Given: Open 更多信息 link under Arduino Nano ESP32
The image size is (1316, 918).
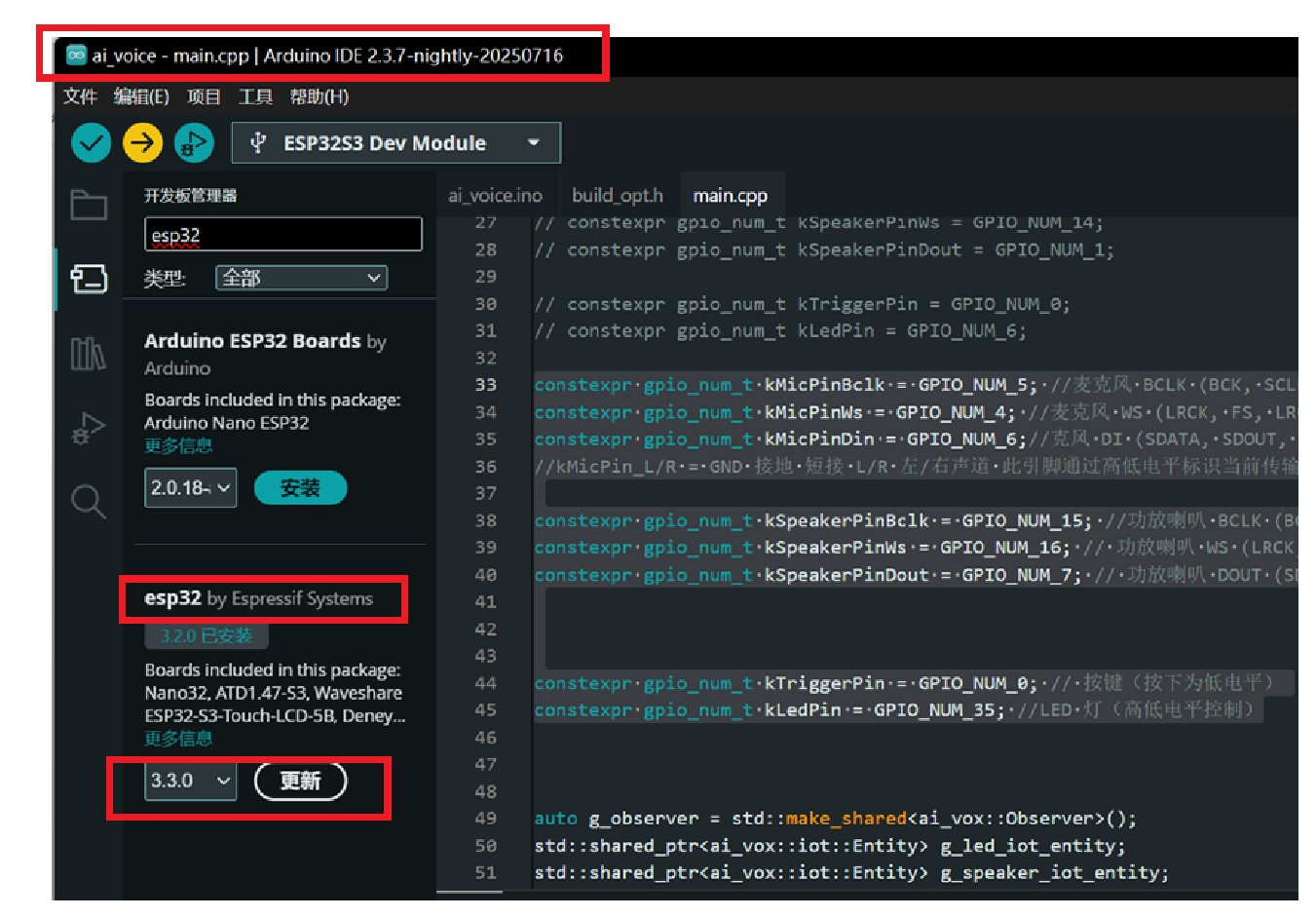Looking at the screenshot, I should (178, 445).
